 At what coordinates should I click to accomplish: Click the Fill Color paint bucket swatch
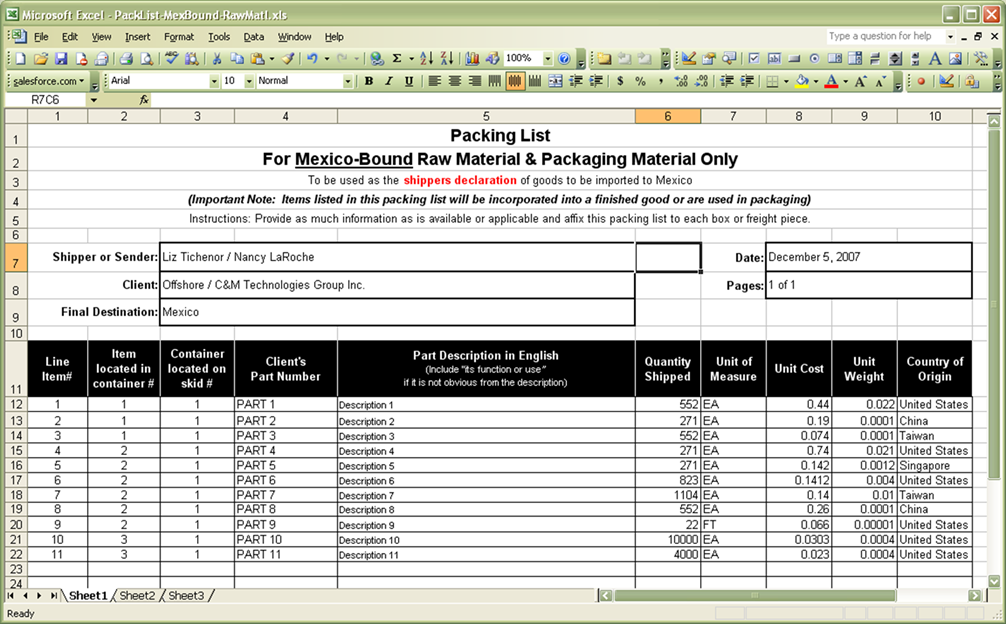(x=802, y=81)
